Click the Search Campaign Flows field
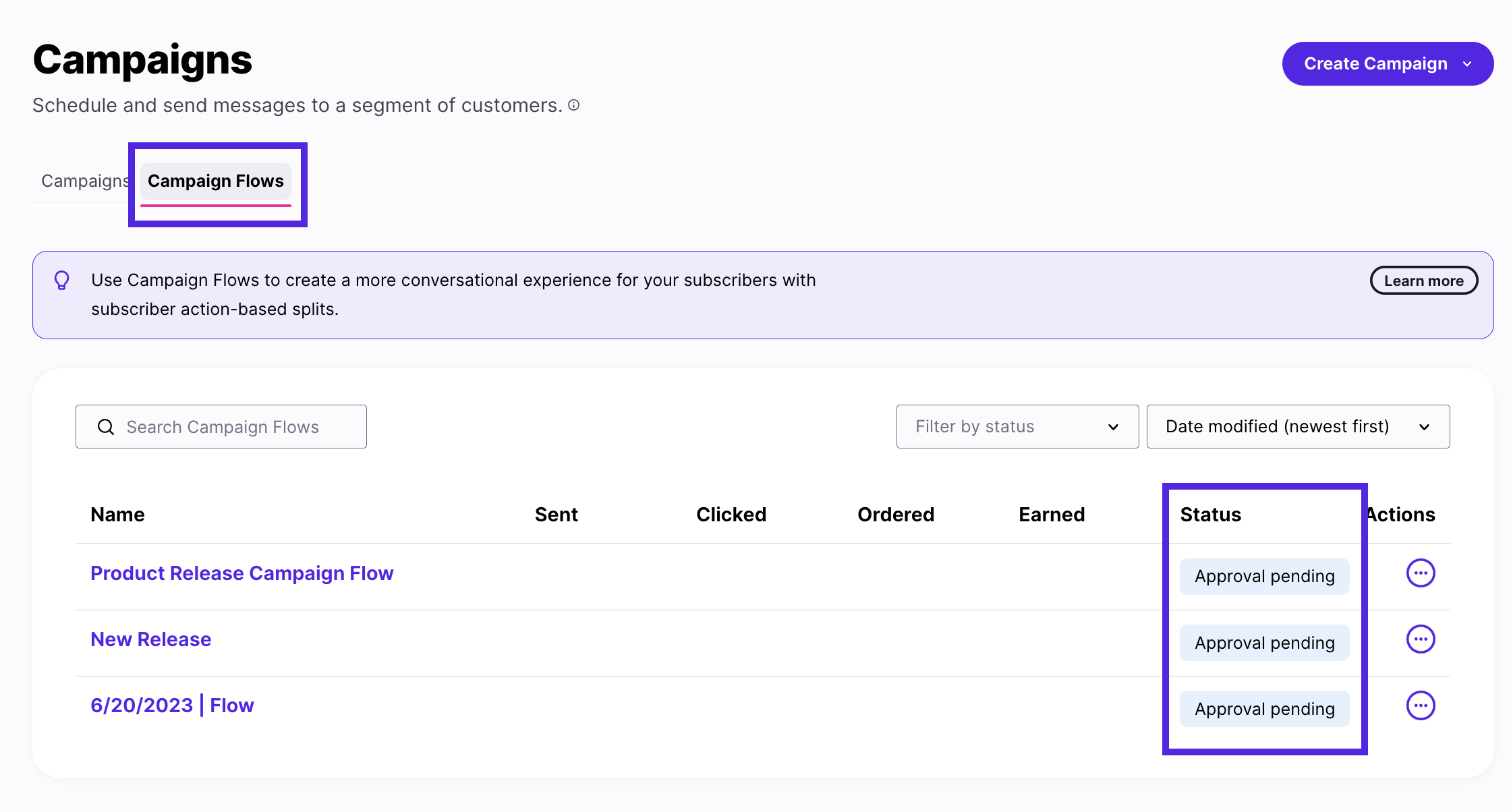 (223, 426)
